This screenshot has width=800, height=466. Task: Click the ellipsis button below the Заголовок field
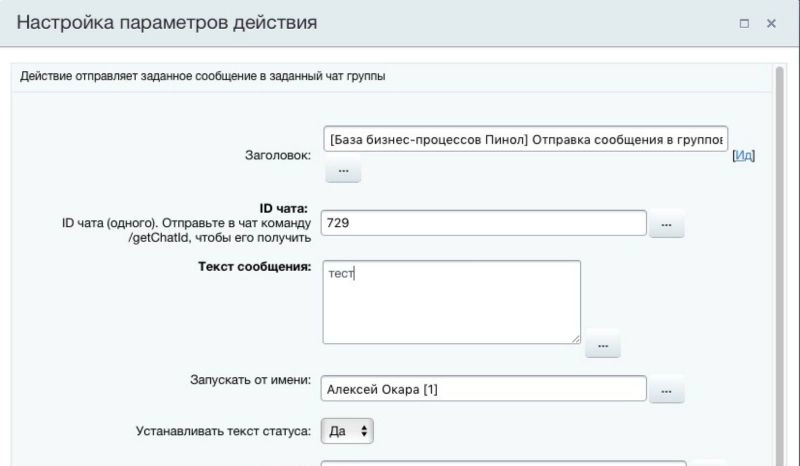pos(342,171)
